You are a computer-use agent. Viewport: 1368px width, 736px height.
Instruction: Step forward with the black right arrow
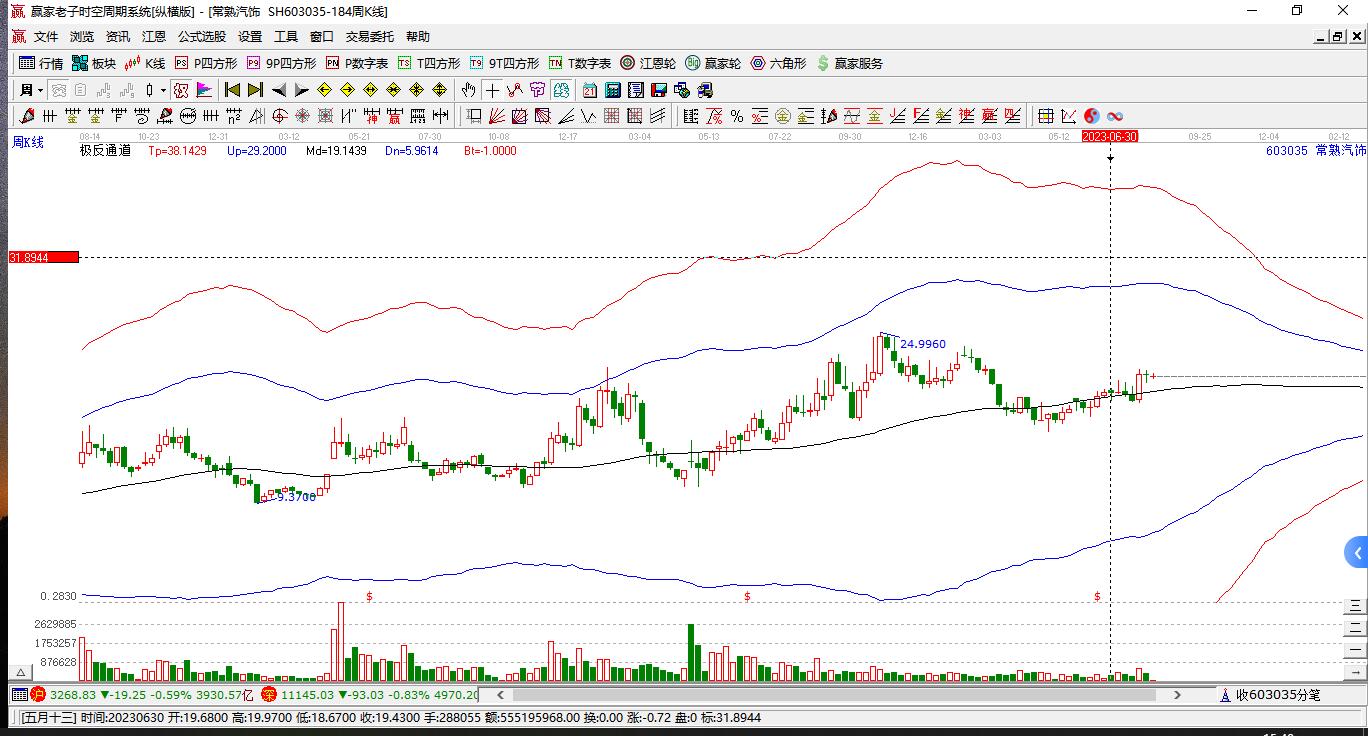(302, 90)
